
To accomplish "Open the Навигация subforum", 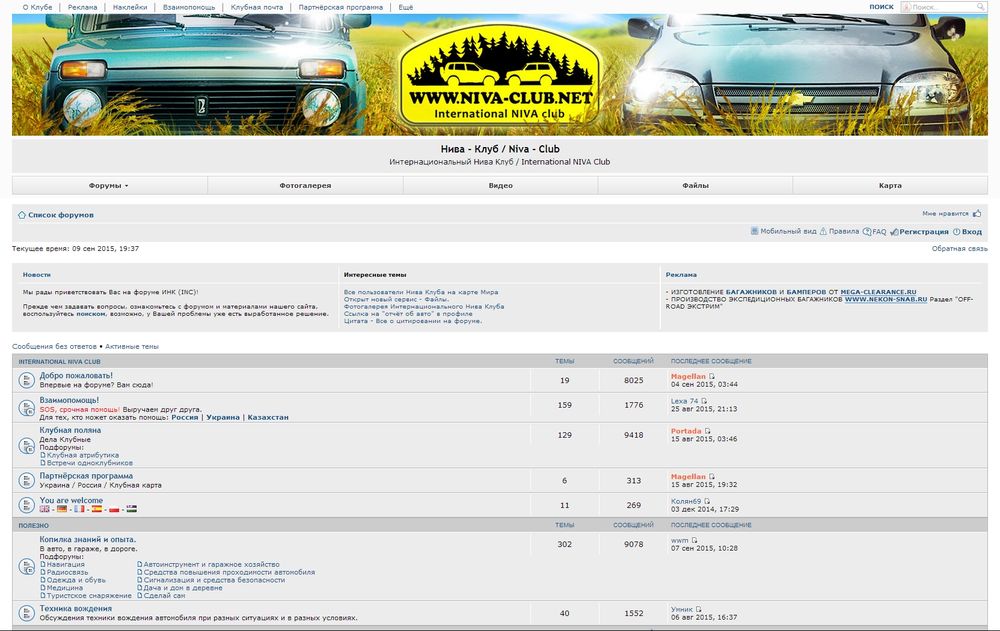I will pos(66,565).
